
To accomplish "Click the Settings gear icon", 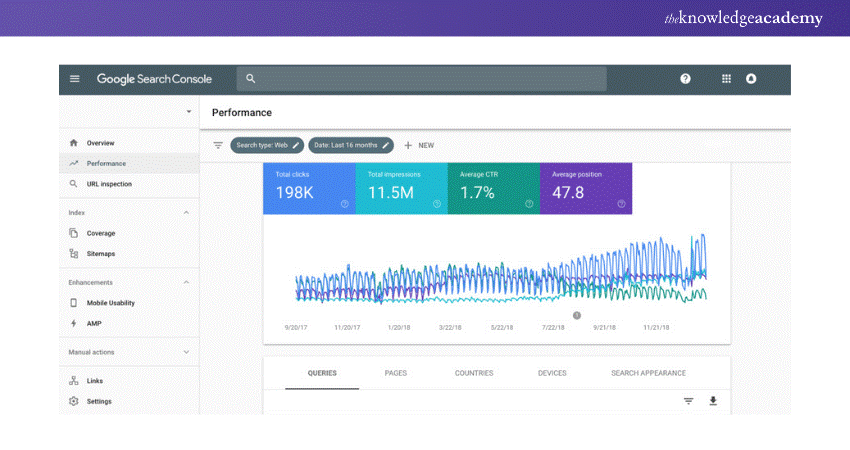I will 74,401.
